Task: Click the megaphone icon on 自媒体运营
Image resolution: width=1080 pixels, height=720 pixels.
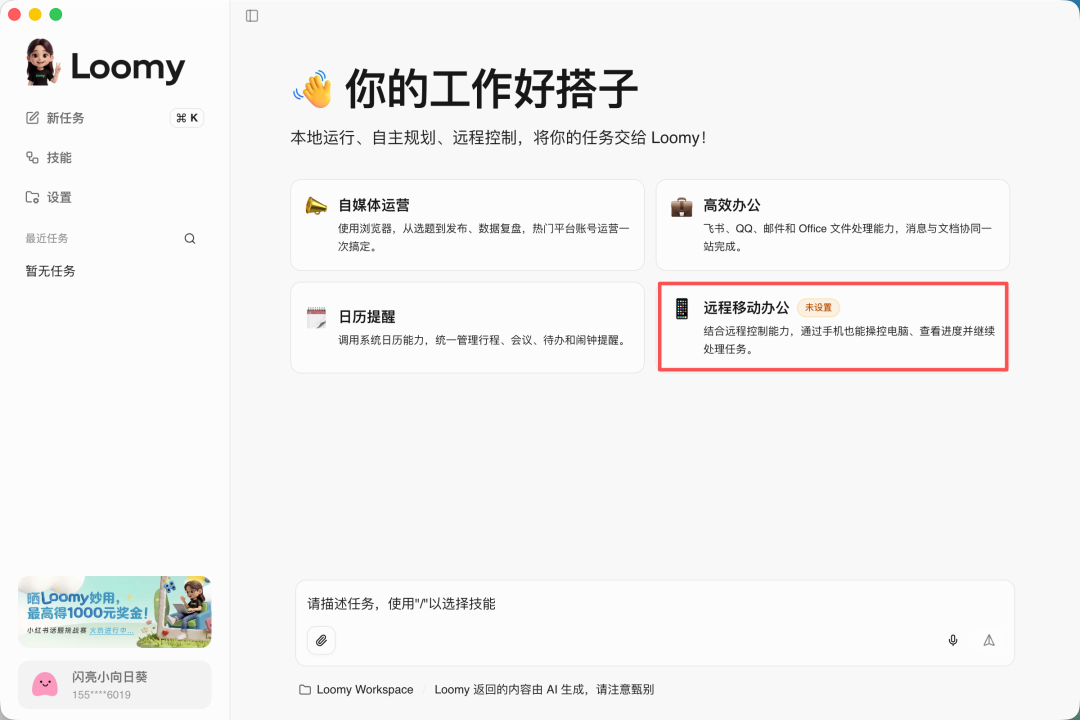Action: [316, 205]
